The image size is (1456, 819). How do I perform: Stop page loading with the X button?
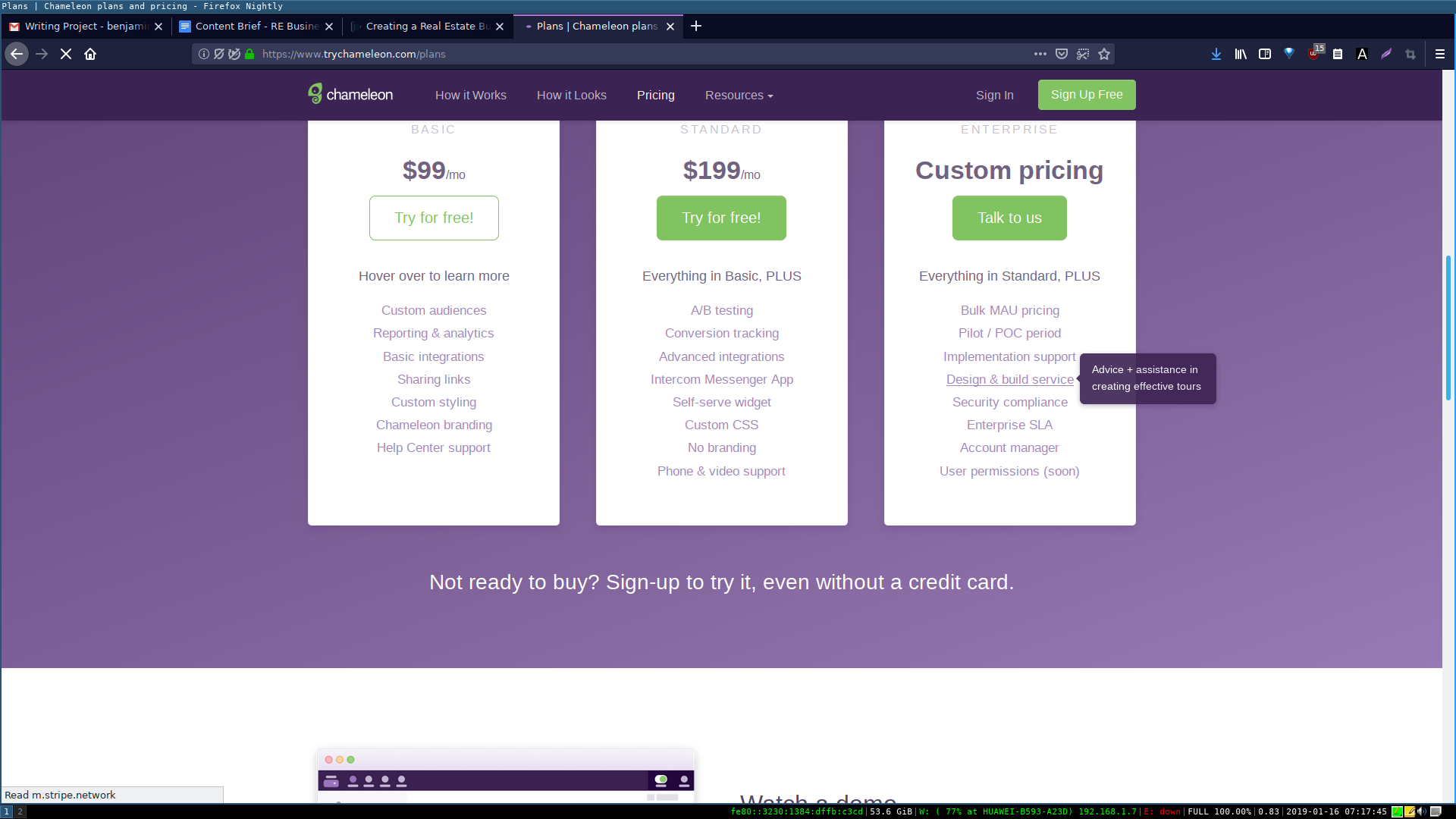[x=66, y=54]
